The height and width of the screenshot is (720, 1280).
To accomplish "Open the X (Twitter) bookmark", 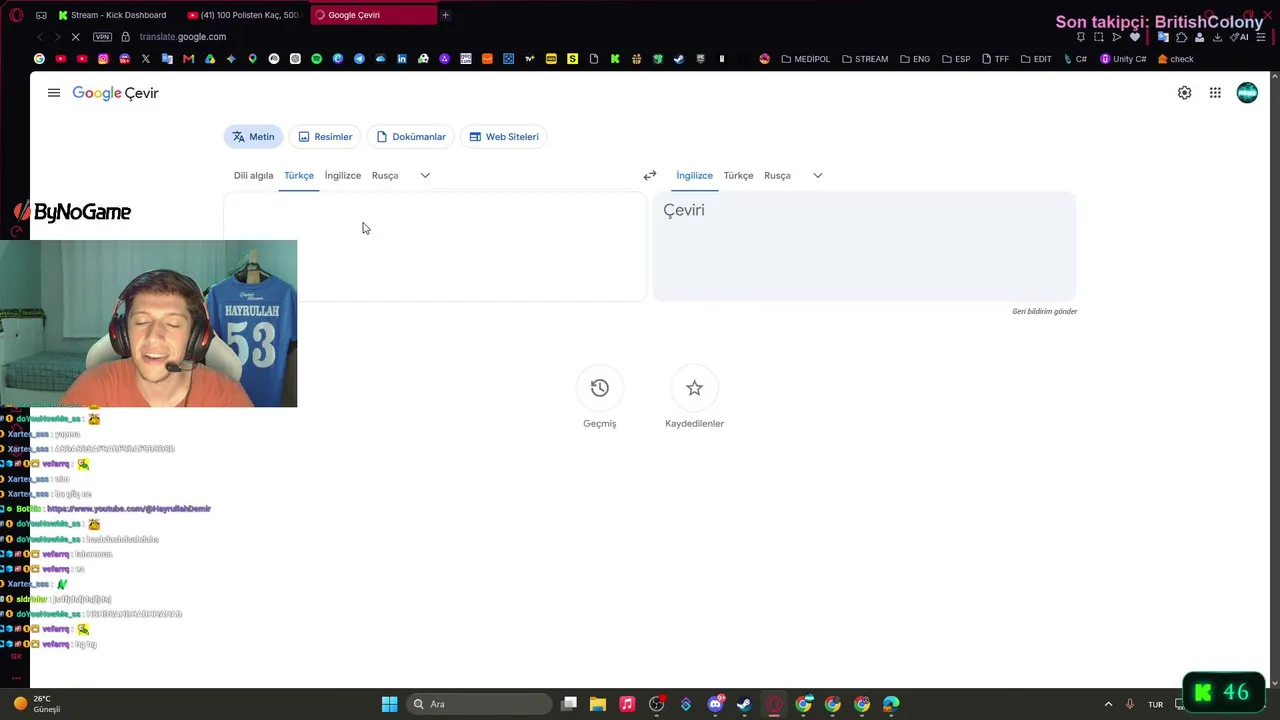I will pos(145,59).
